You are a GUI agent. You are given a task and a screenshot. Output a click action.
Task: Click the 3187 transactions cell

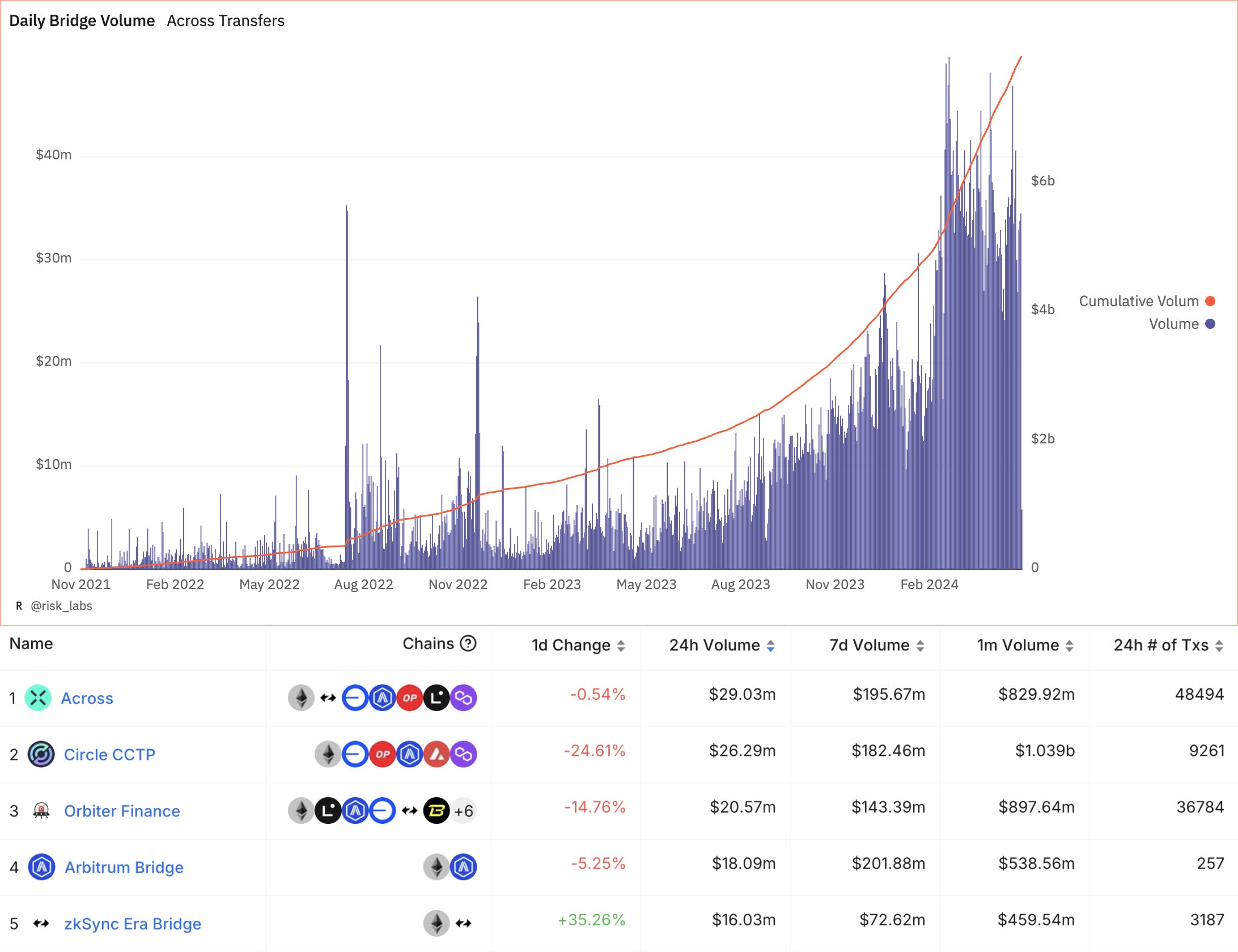1207,920
